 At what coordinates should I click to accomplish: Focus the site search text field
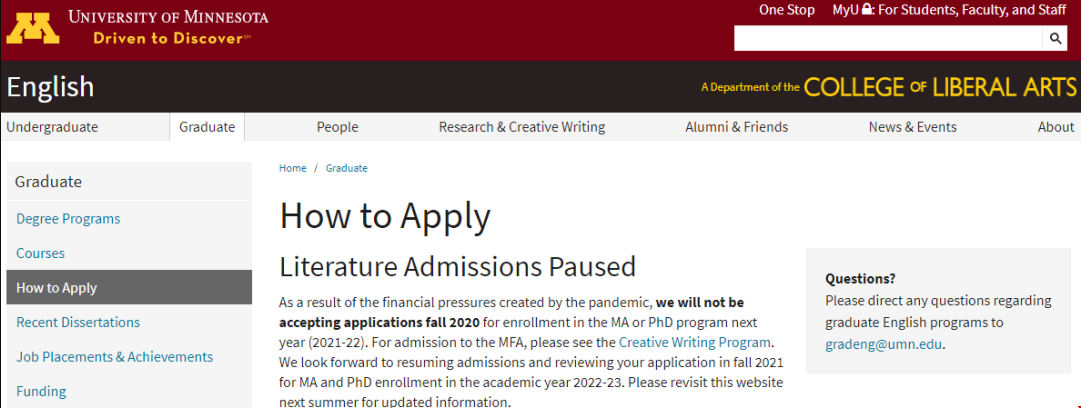coord(888,39)
